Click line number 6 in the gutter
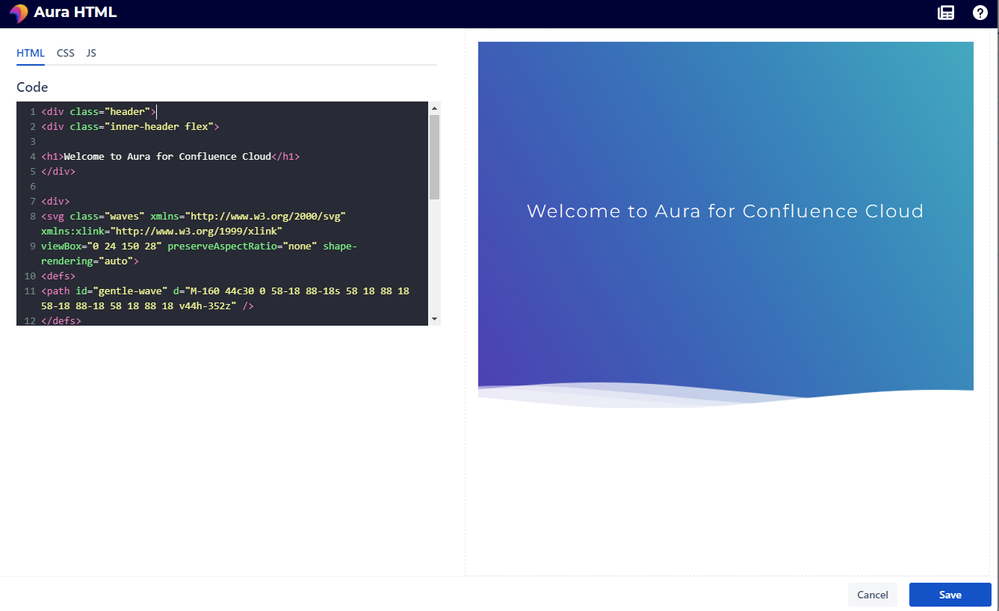 tap(32, 187)
